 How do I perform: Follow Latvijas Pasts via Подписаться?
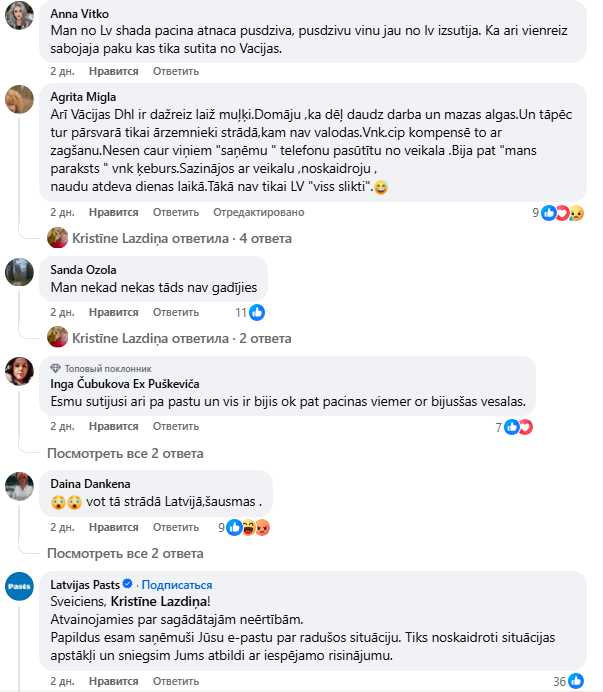point(177,585)
